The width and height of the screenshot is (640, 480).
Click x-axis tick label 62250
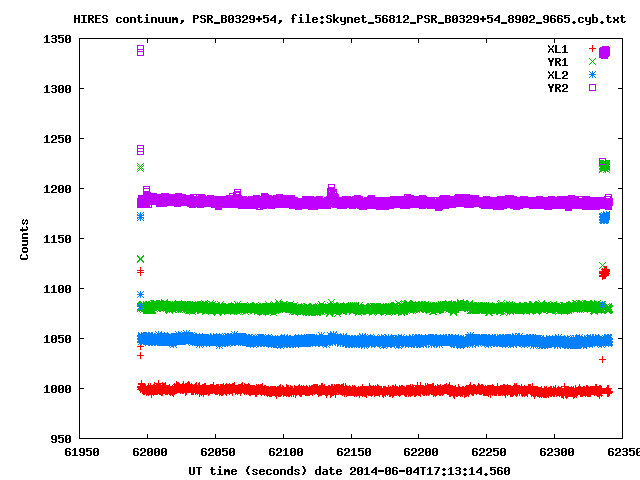pos(489,452)
